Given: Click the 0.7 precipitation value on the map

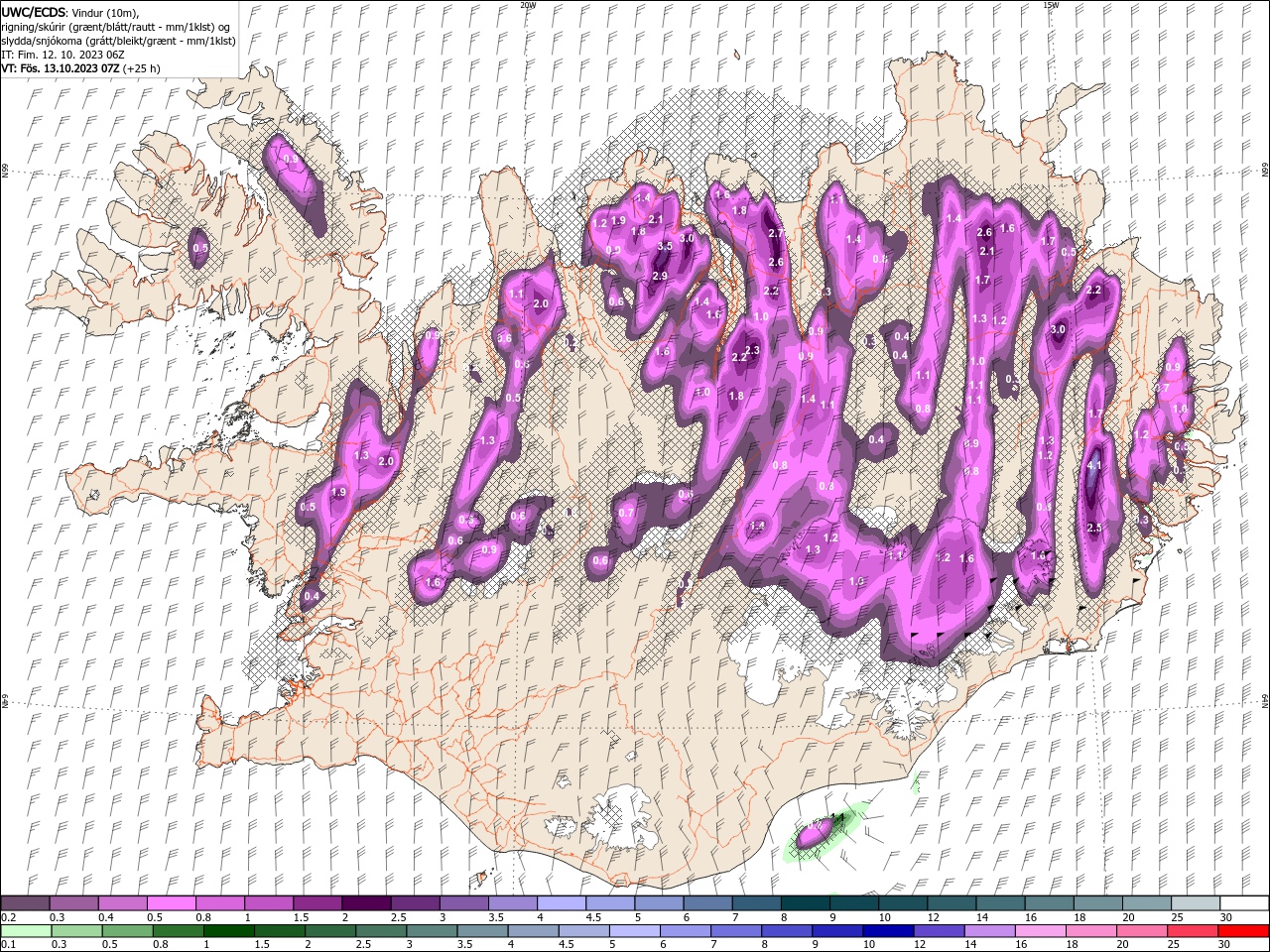Looking at the screenshot, I should (625, 514).
